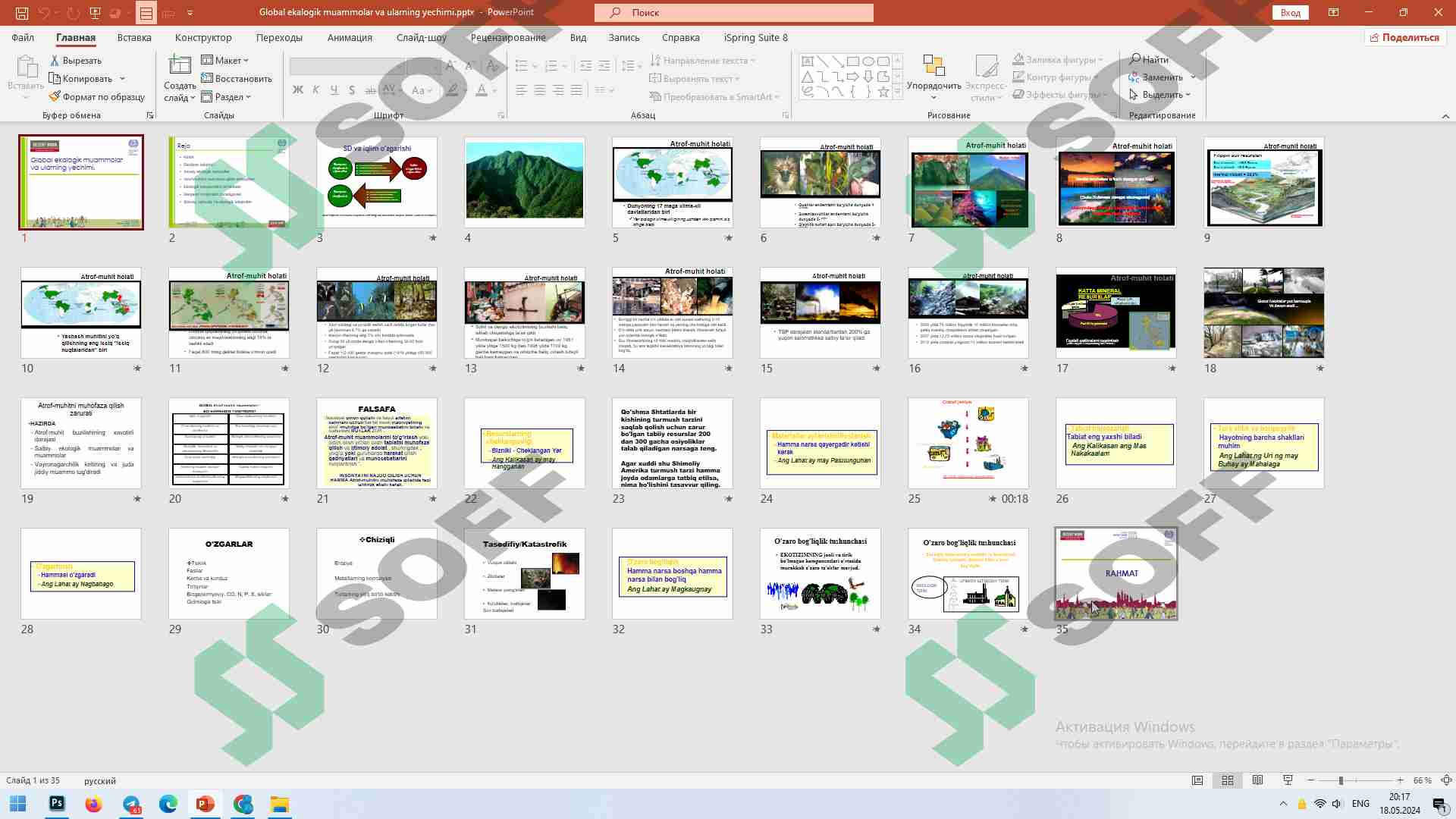
Task: Click the Reset (Восстановить) slide button
Action: [x=236, y=79]
